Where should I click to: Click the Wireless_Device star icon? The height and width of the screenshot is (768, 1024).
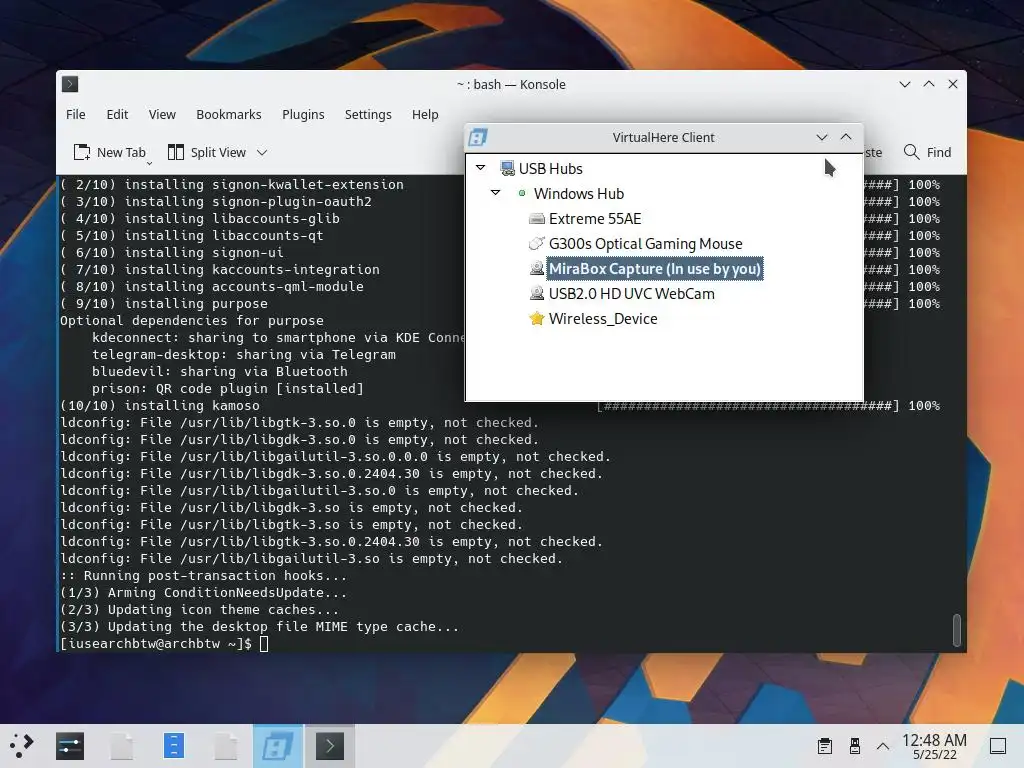pos(537,319)
